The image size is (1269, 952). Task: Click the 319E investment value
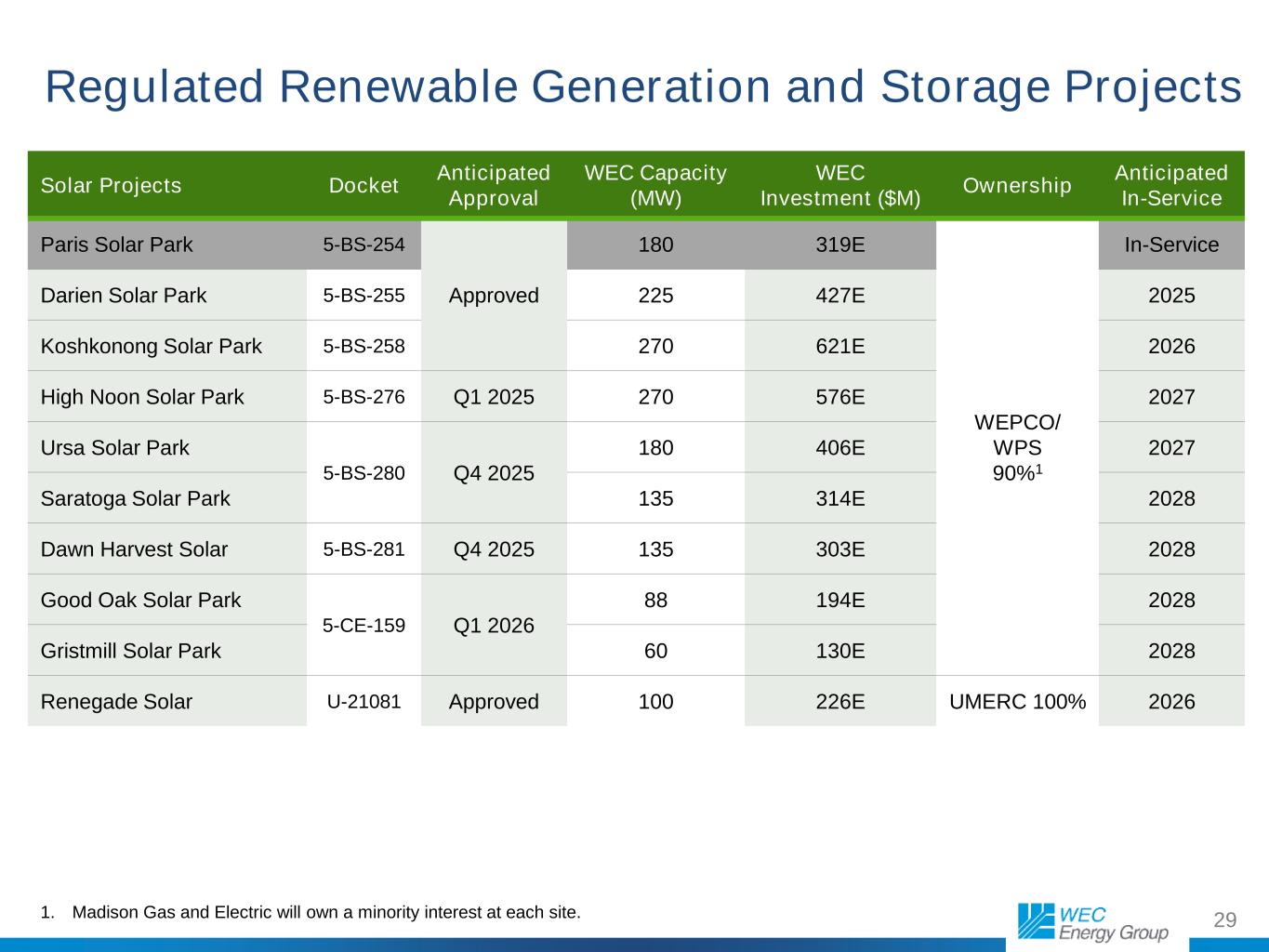click(x=840, y=245)
